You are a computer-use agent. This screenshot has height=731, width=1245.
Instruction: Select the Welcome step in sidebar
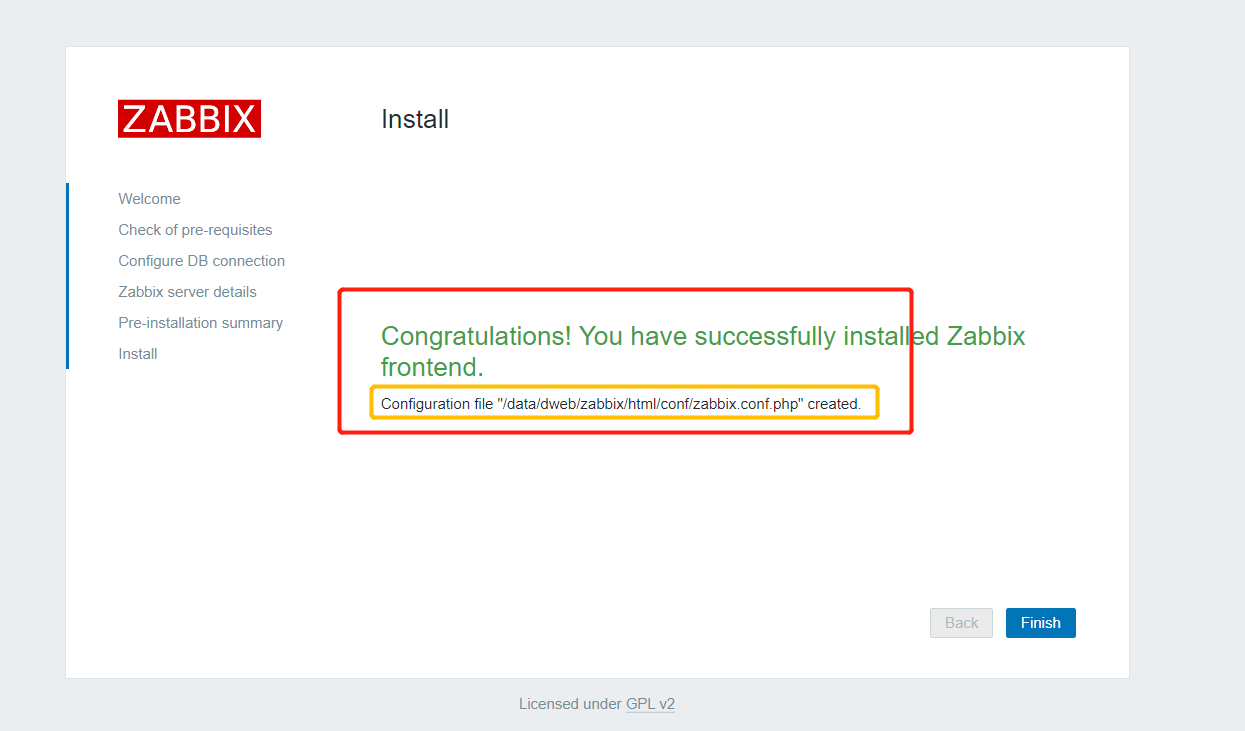(x=149, y=199)
